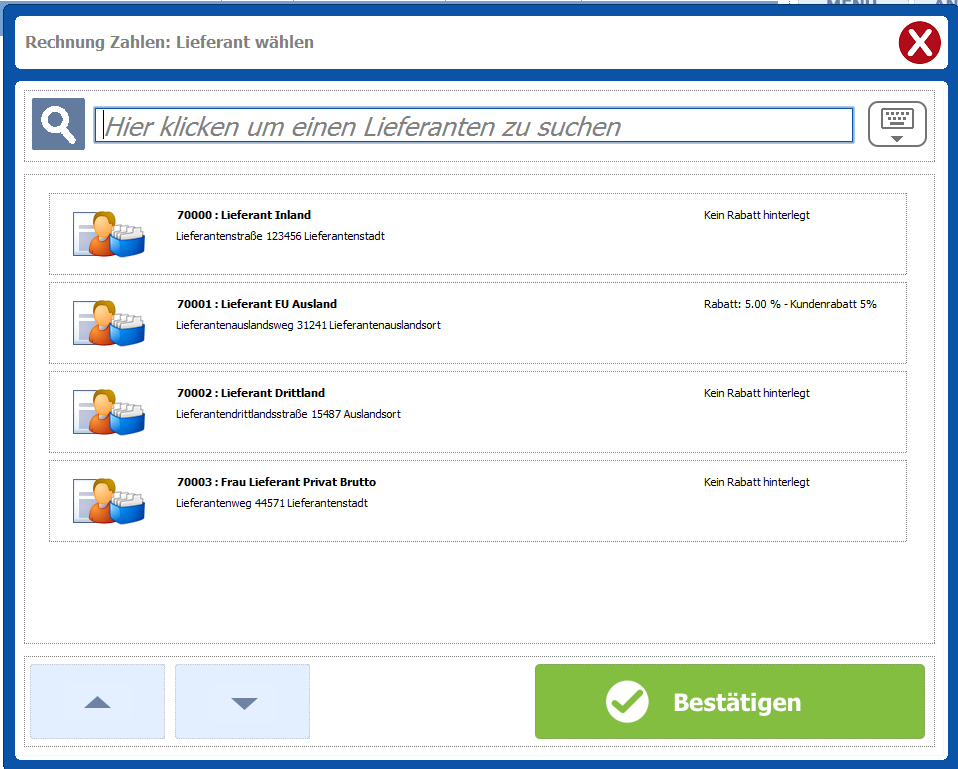Click the checkmark icon on Bestätigen
This screenshot has height=769, width=958.
627,702
